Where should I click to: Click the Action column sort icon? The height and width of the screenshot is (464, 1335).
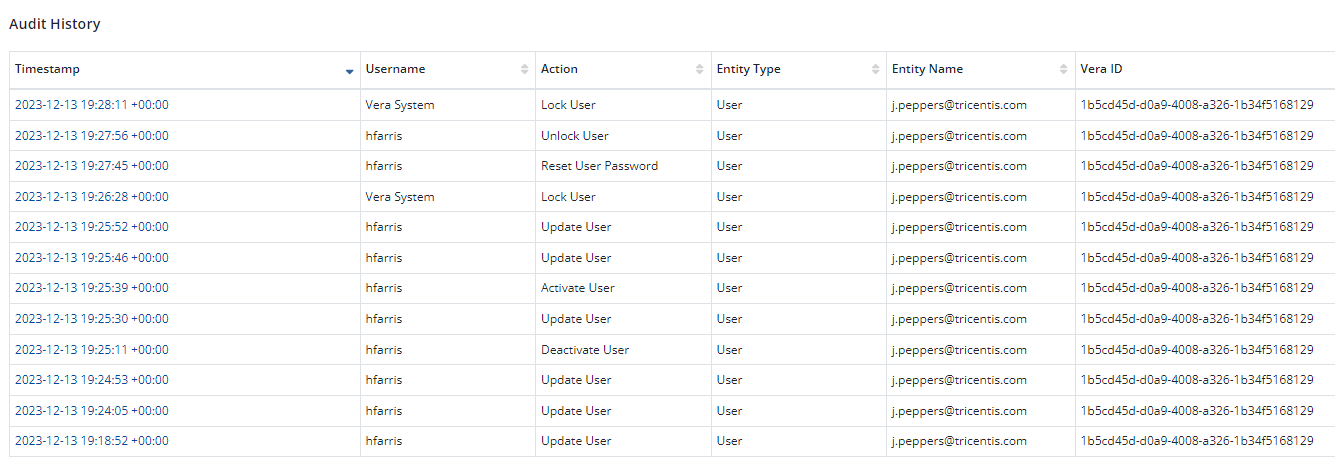[700, 70]
